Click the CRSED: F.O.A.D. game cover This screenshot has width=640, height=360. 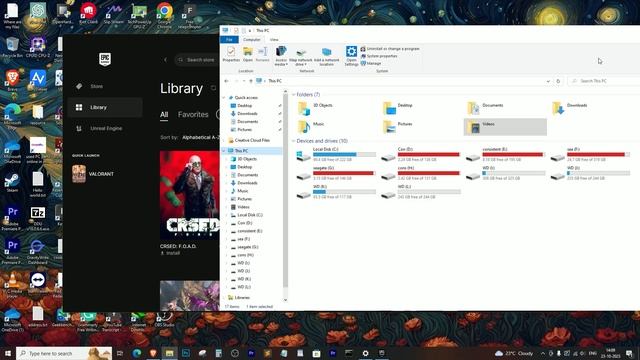190,196
